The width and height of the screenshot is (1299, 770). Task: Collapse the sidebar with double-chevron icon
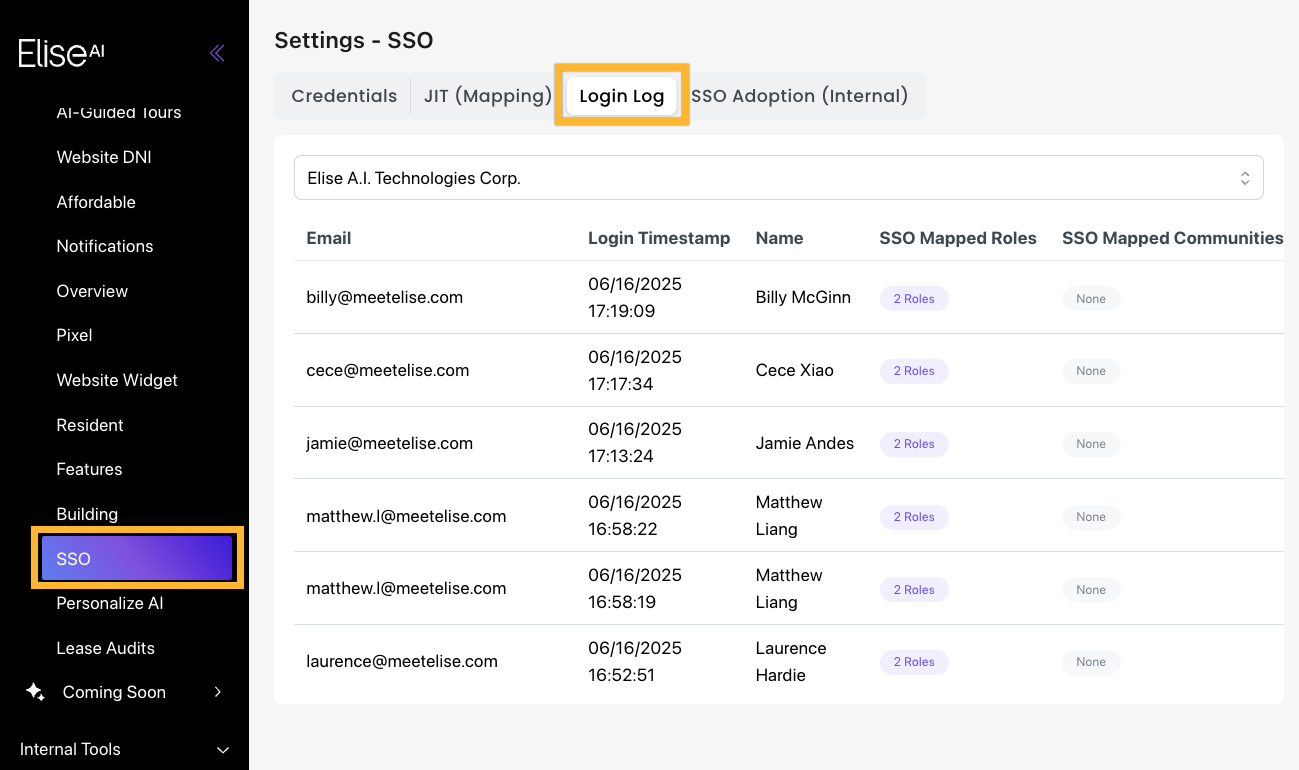pos(217,53)
